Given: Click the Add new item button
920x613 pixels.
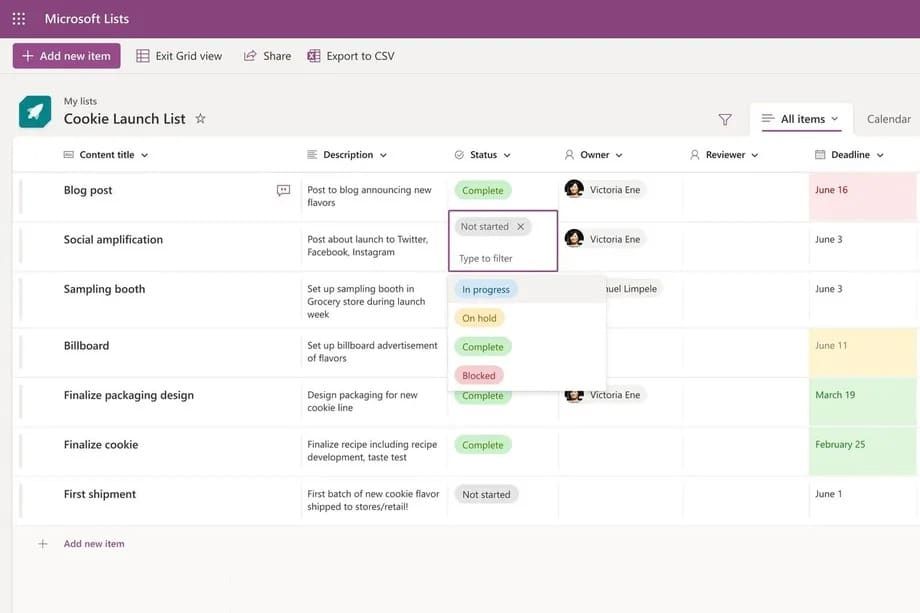Looking at the screenshot, I should (x=66, y=56).
